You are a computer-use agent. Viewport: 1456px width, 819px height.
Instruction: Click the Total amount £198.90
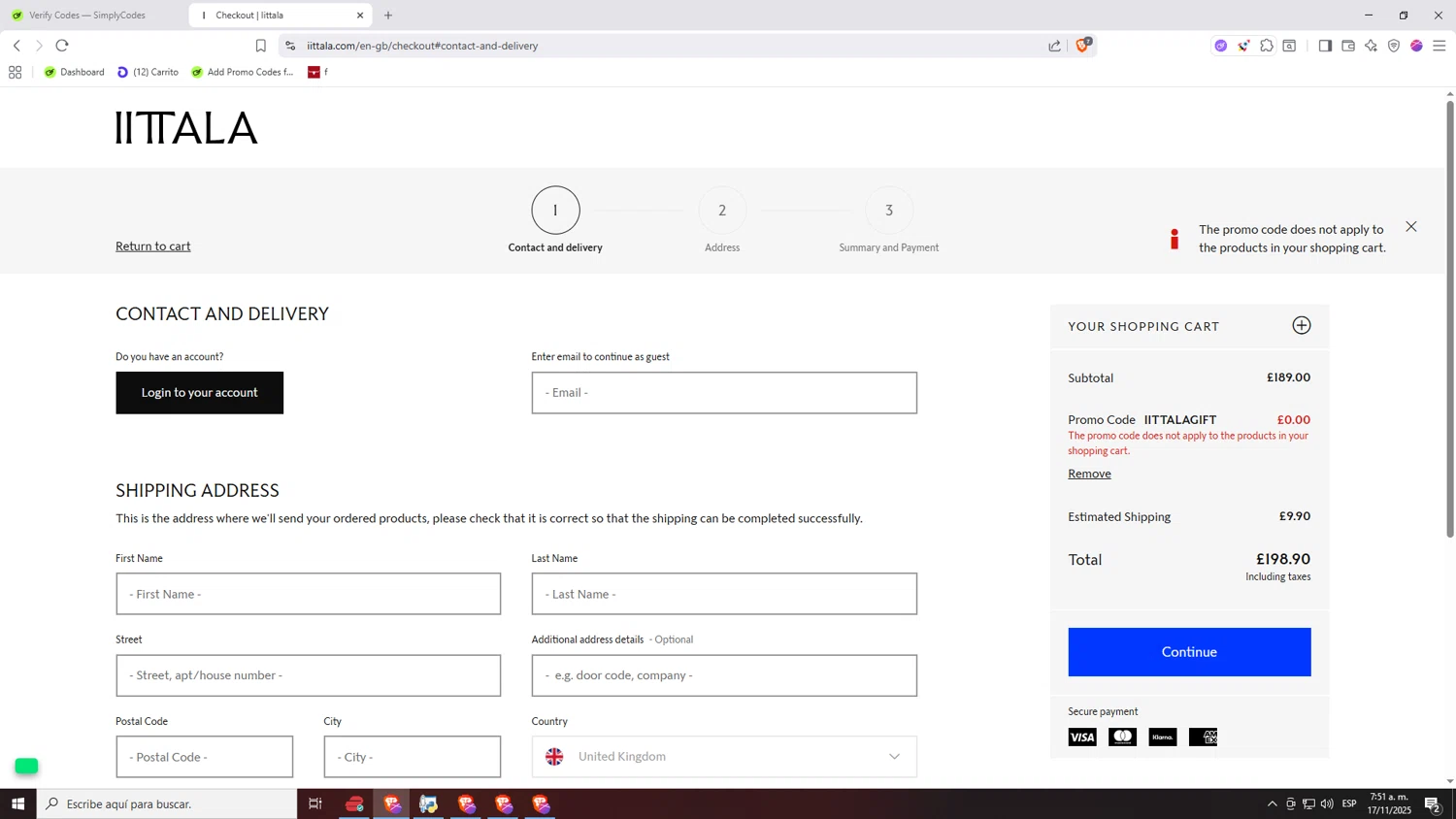click(1283, 559)
